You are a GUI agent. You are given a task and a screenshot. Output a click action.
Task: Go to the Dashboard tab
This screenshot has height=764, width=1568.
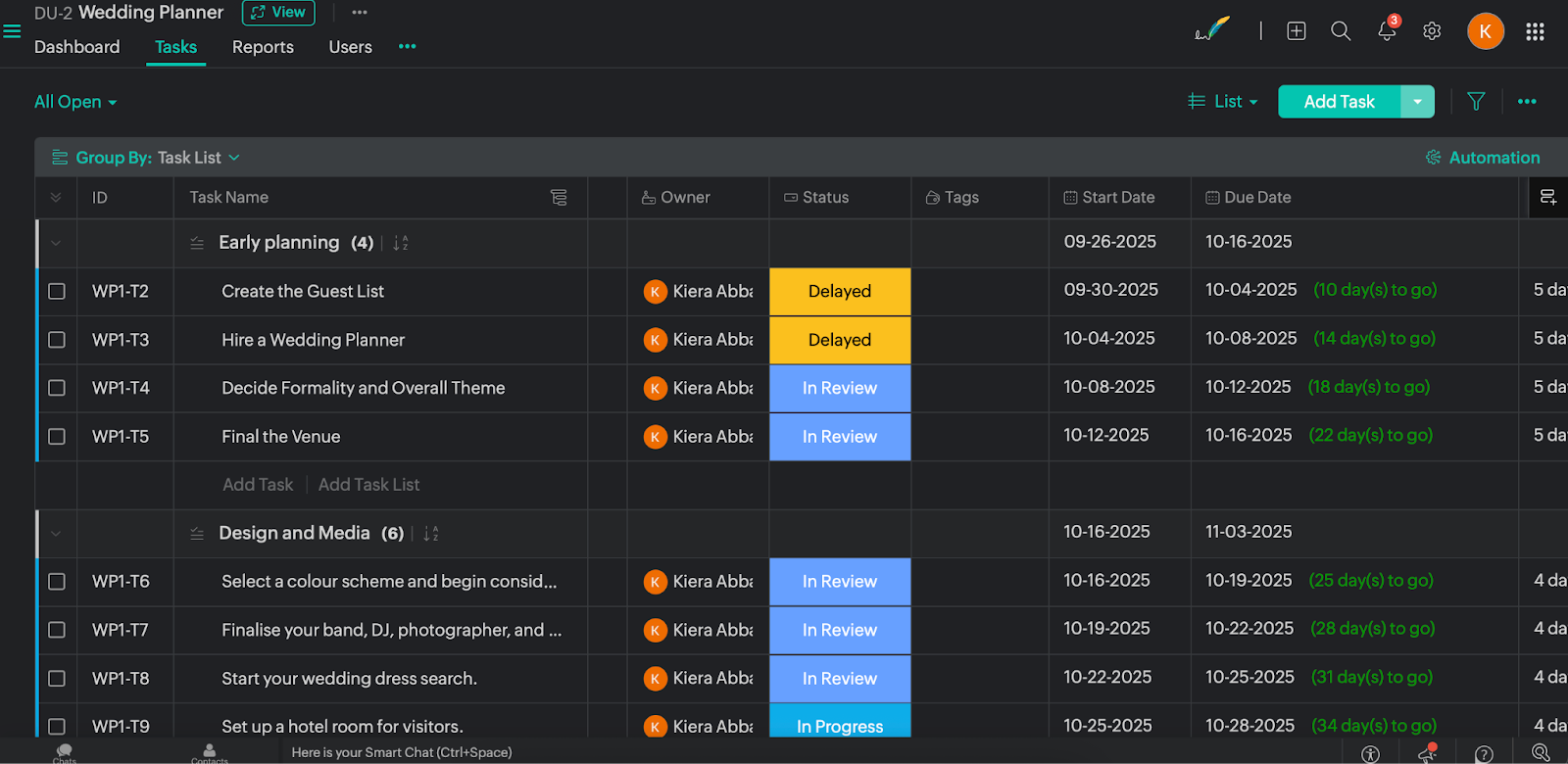pyautogui.click(x=76, y=47)
